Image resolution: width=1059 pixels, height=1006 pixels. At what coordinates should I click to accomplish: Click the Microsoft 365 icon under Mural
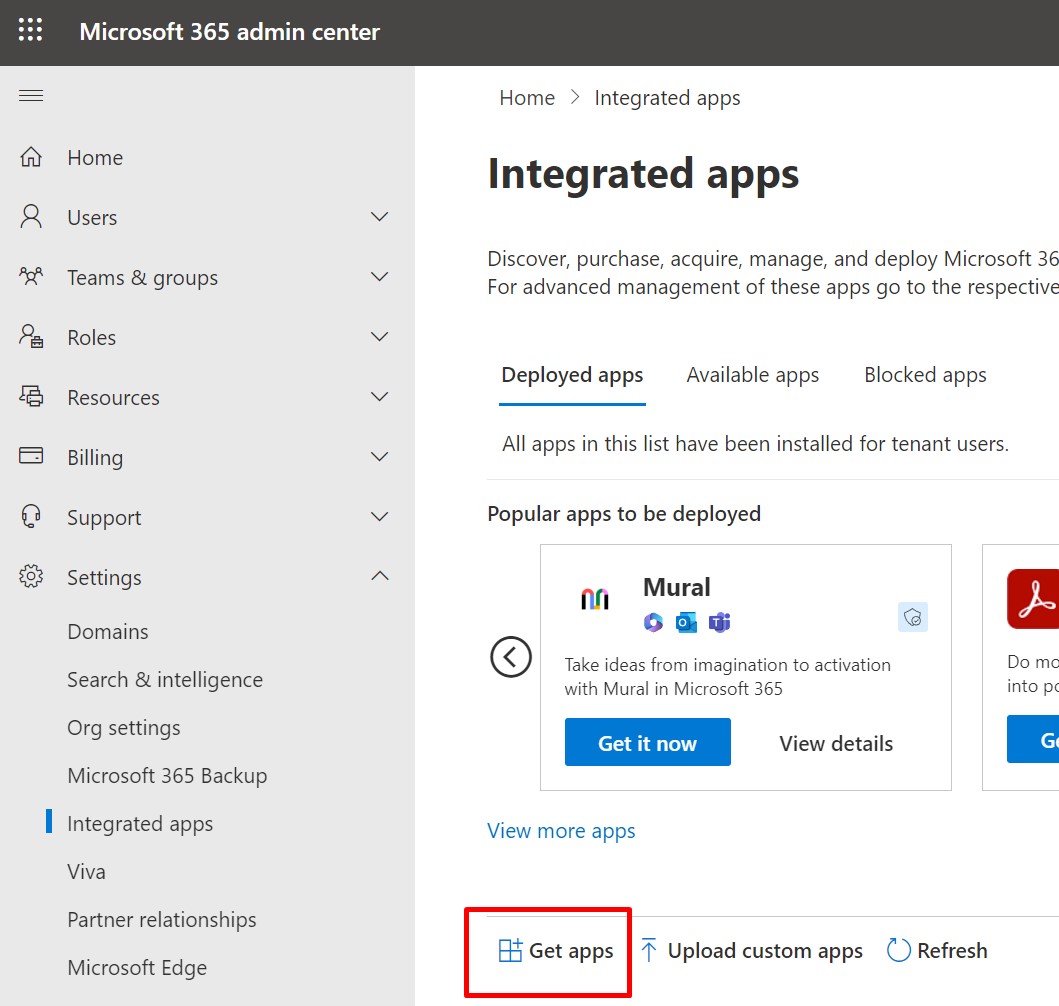(x=653, y=622)
